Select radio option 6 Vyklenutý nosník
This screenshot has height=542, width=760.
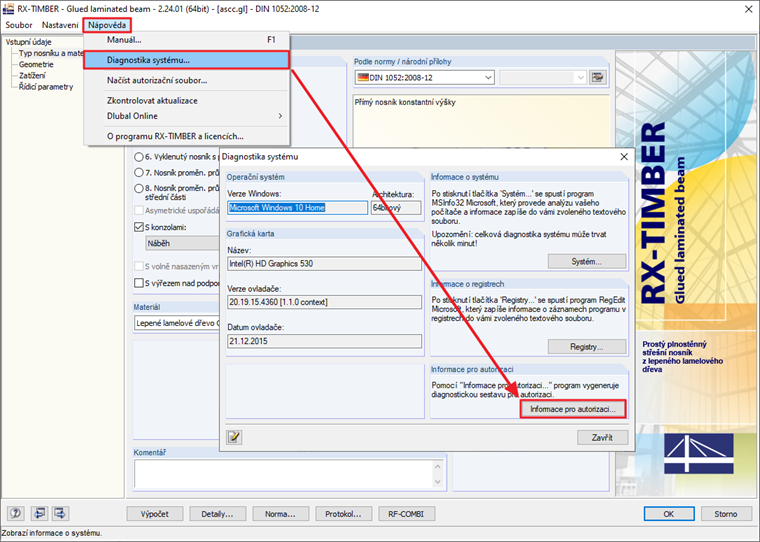139,157
